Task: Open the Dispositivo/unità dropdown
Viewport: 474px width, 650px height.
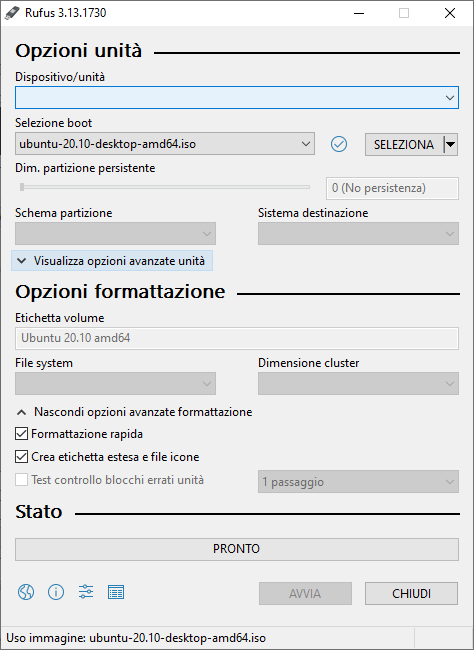Action: (x=237, y=98)
